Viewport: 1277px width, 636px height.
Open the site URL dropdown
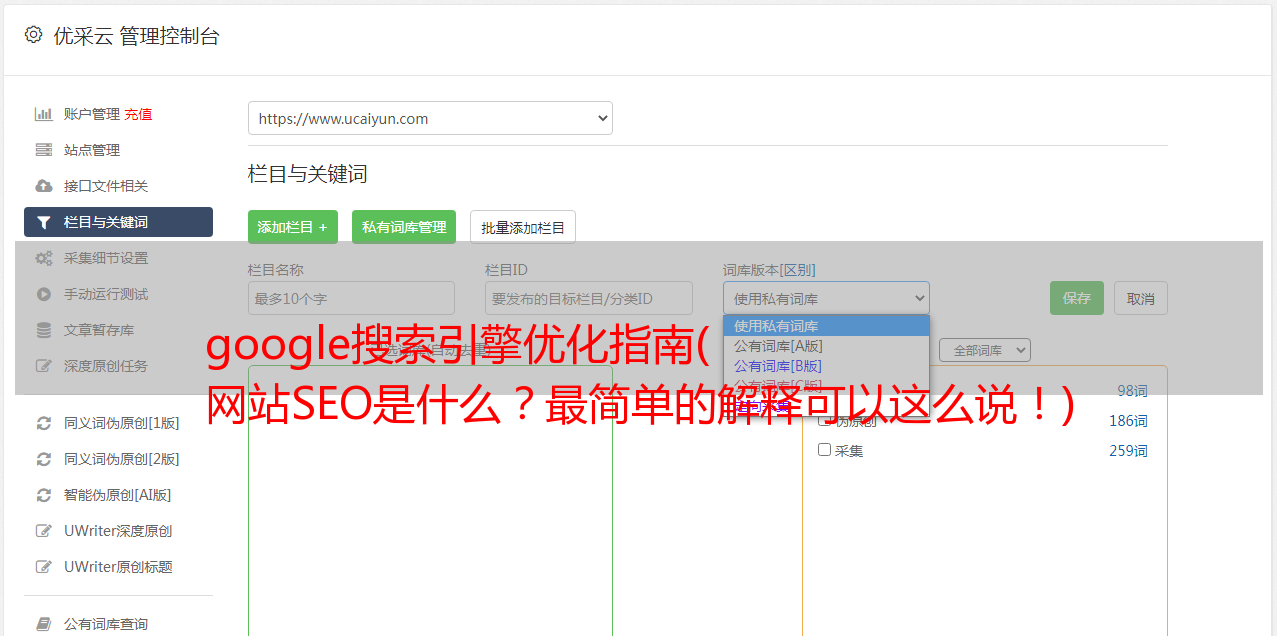click(x=430, y=118)
